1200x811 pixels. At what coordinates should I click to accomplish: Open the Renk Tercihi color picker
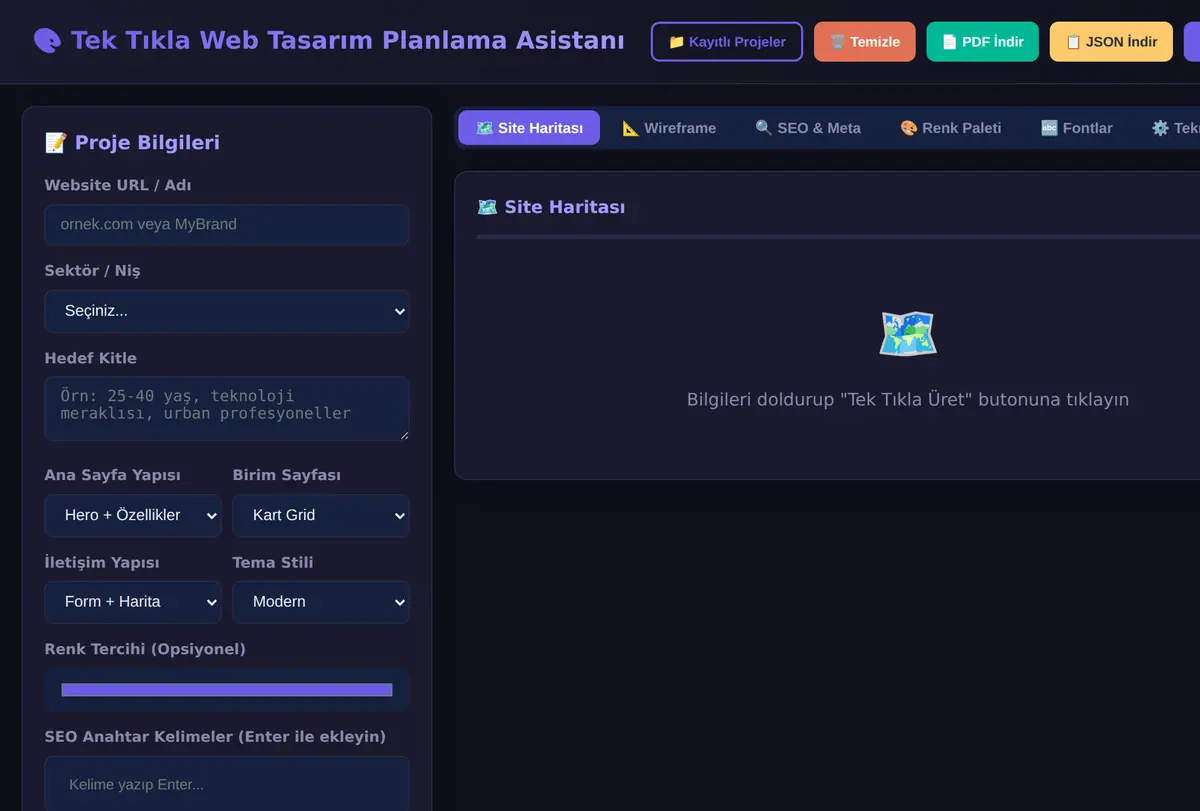click(227, 690)
